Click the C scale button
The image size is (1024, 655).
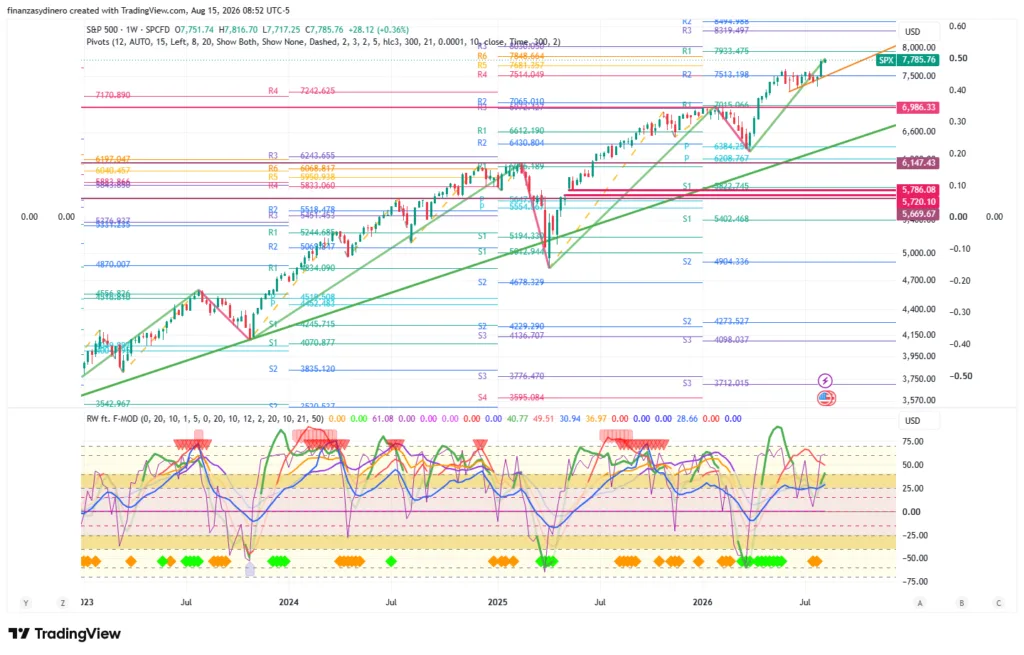click(999, 603)
